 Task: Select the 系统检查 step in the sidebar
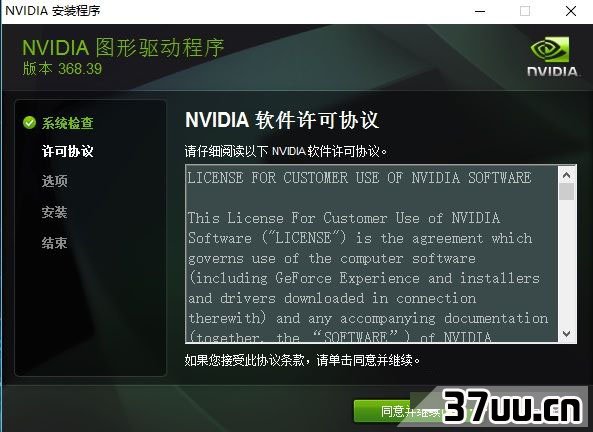[67, 123]
